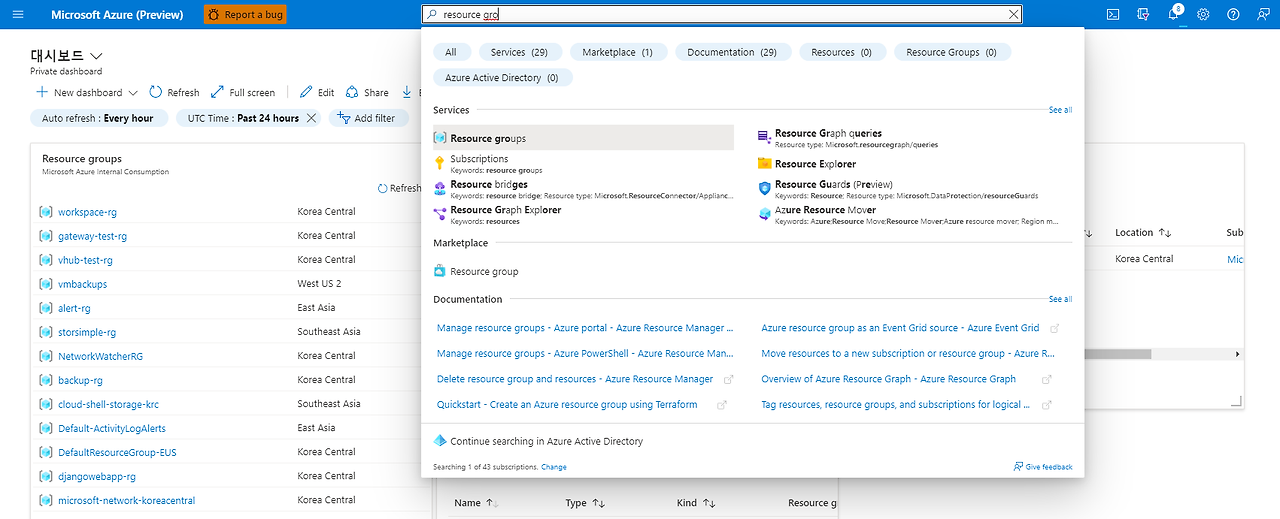Click Edit dashboard pencil
Image resolution: width=1280 pixels, height=519 pixels.
(x=317, y=92)
